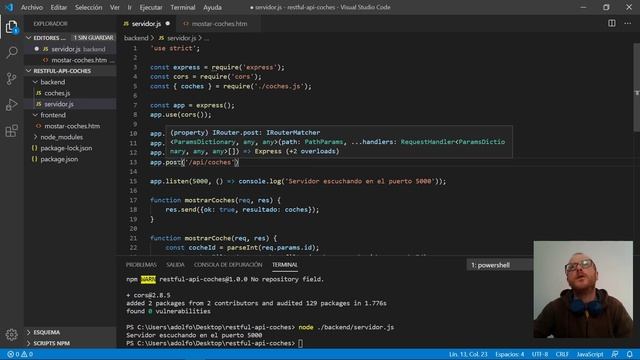Collapse the backend folder
640x360 pixels.
36,82
